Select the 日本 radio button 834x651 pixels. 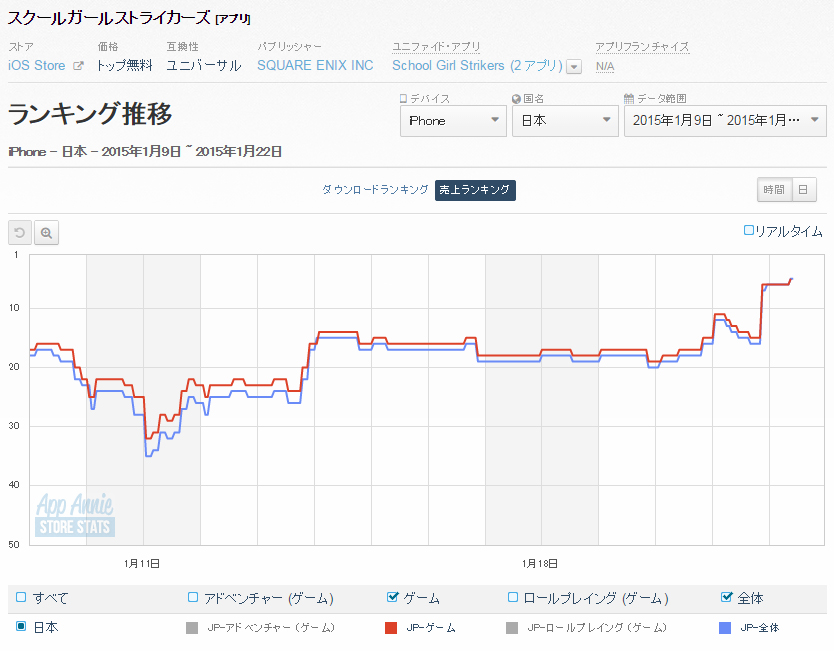tap(21, 627)
